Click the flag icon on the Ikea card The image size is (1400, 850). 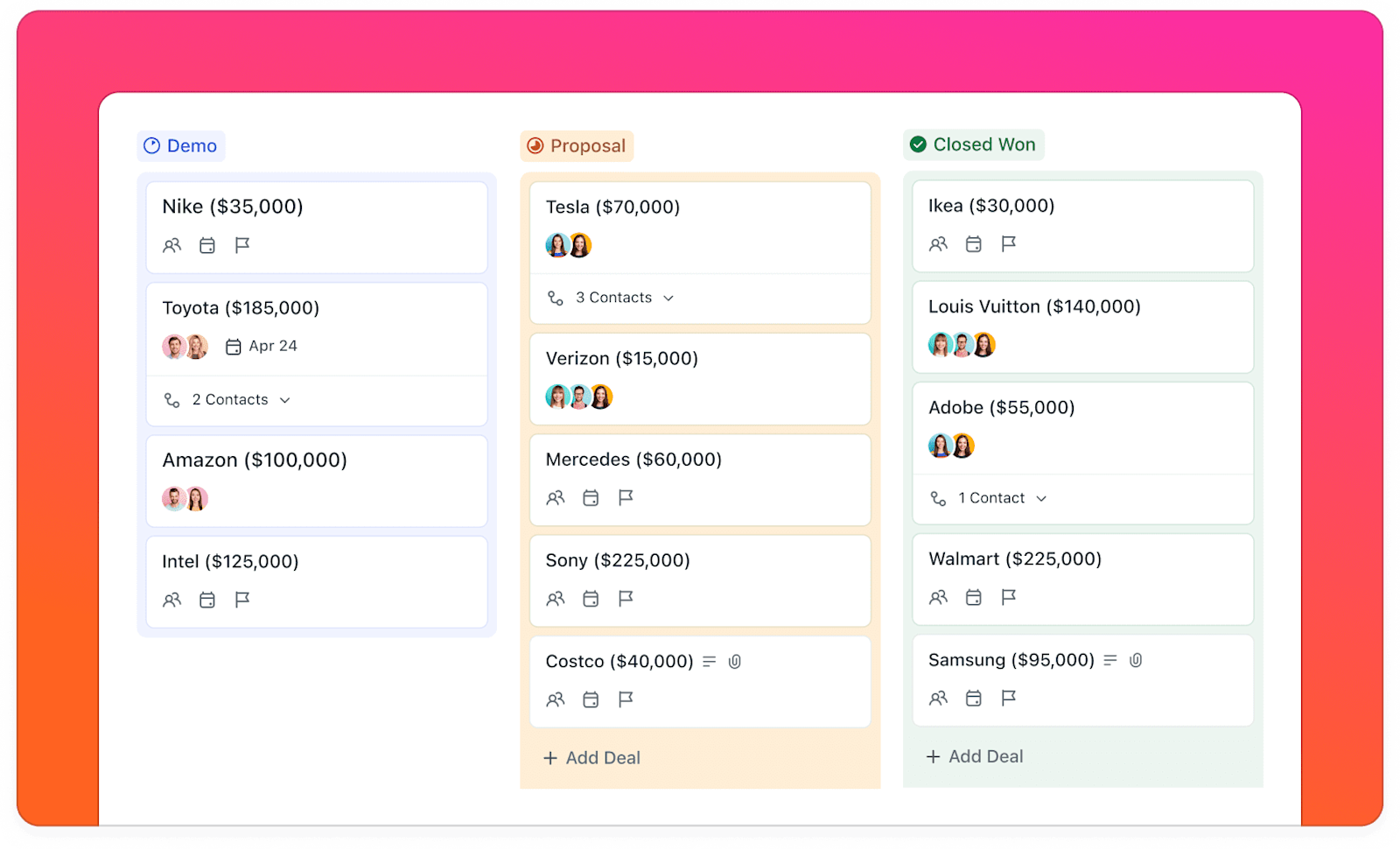coord(1010,245)
